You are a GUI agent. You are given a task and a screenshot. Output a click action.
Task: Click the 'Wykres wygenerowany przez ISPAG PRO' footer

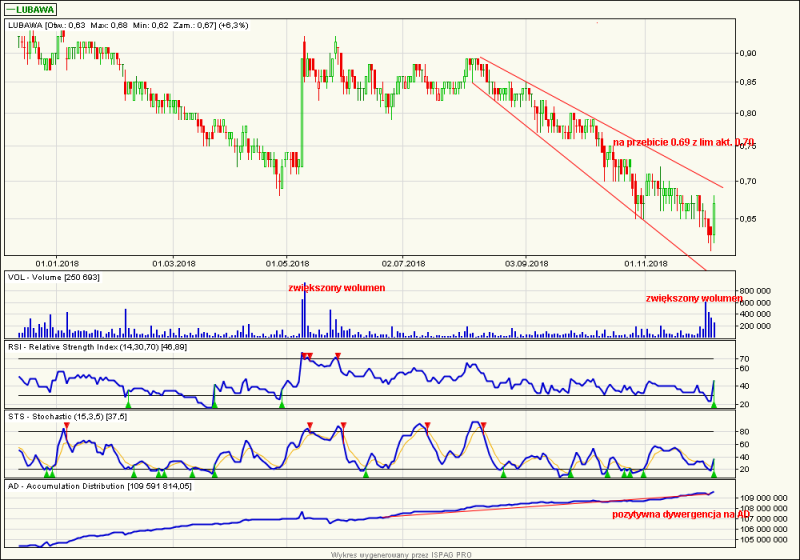coord(400,554)
